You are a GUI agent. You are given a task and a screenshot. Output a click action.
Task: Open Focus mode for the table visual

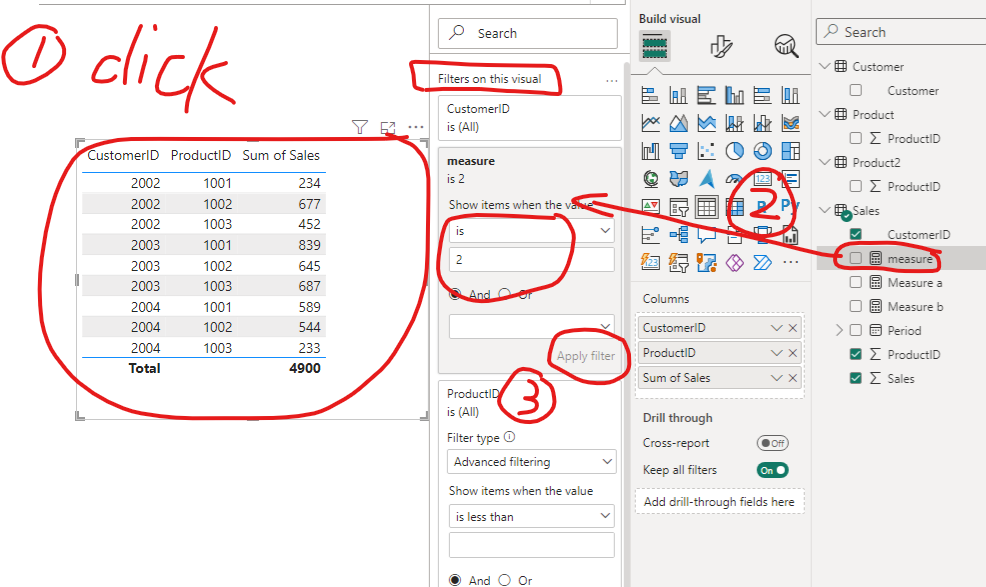(x=388, y=128)
